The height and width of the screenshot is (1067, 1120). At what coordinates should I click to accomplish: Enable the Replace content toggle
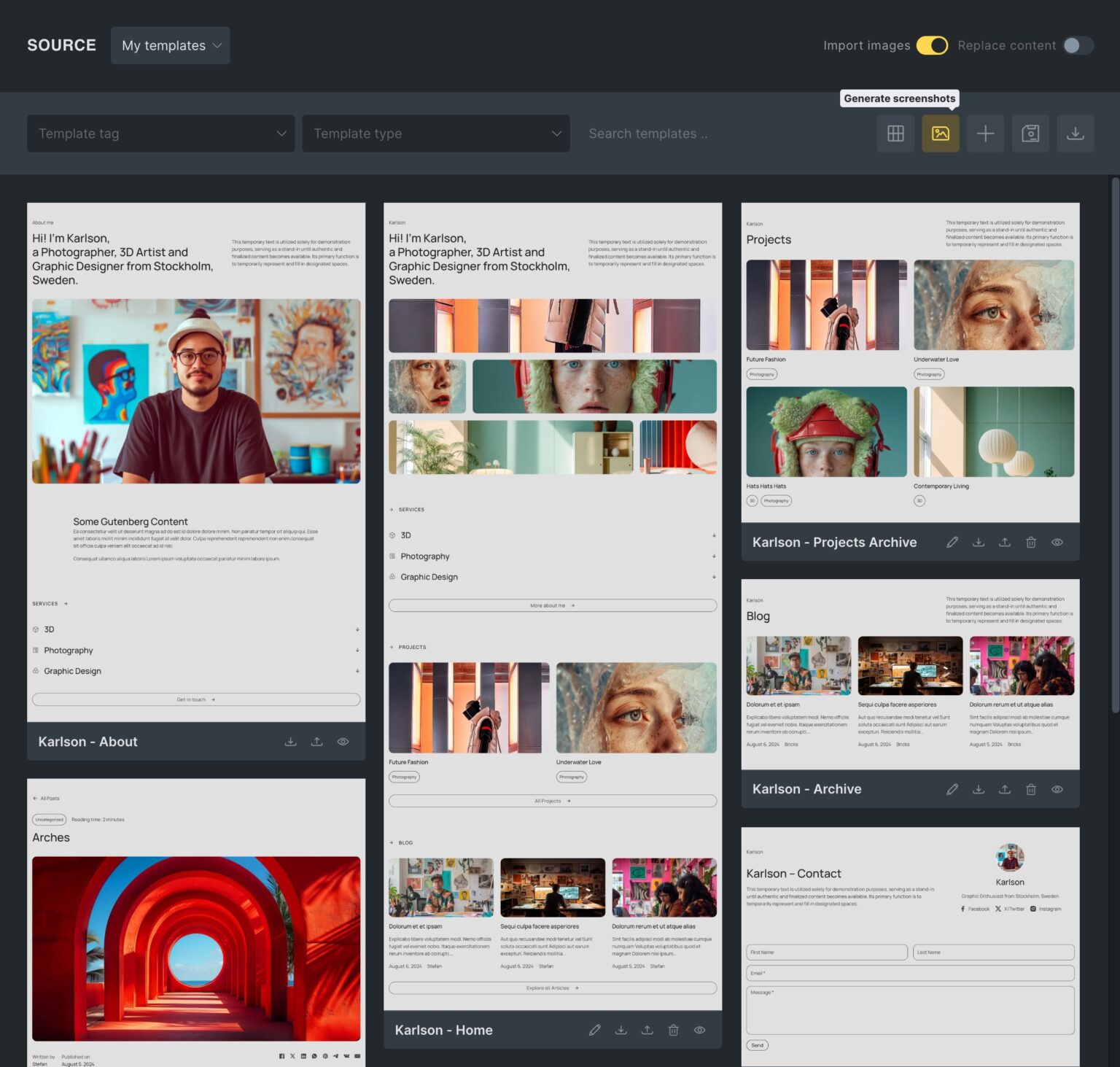1078,45
